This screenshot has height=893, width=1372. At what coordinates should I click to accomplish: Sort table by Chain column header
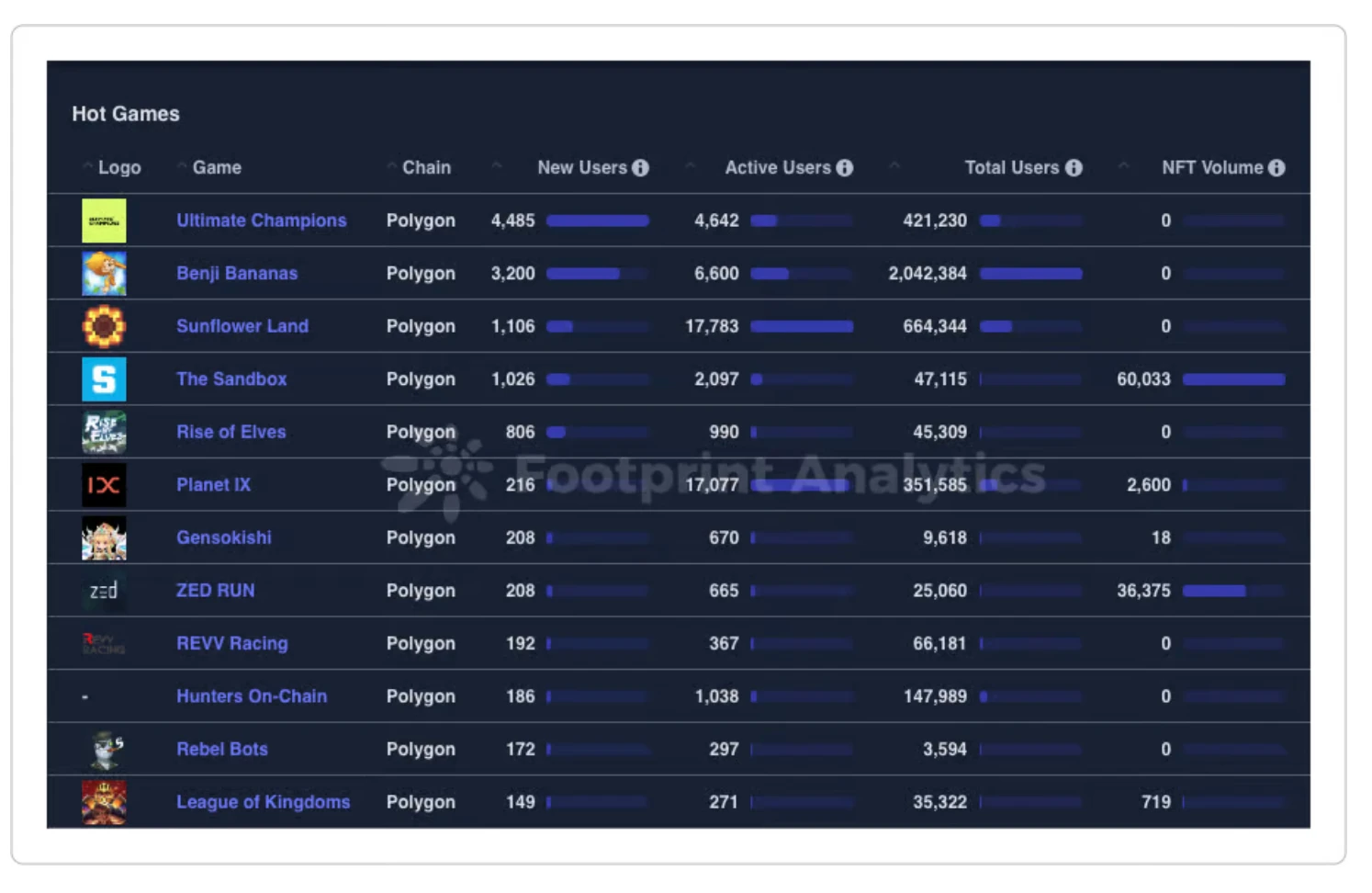426,168
